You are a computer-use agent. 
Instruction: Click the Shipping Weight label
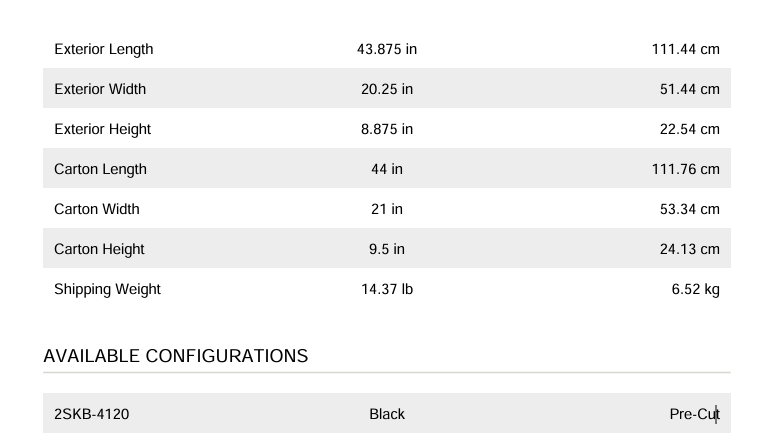pyautogui.click(x=107, y=289)
